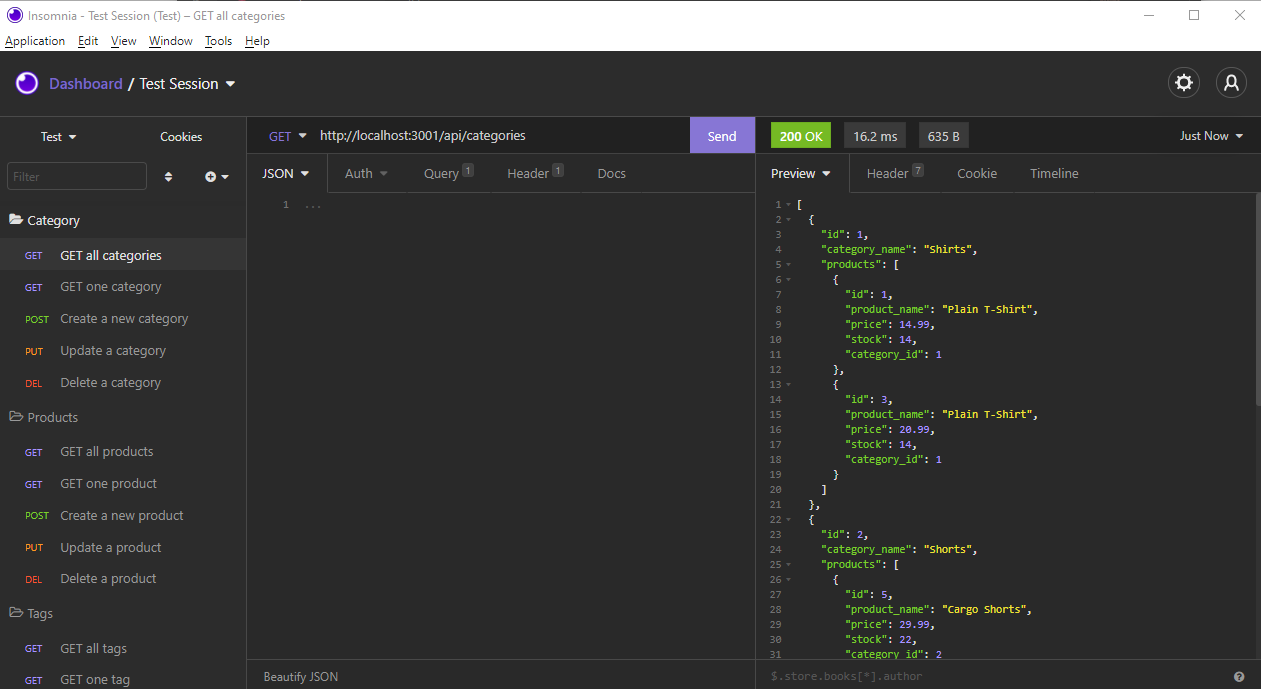Open the Test environment dropdown
Viewport: 1261px width, 689px height.
tap(59, 137)
